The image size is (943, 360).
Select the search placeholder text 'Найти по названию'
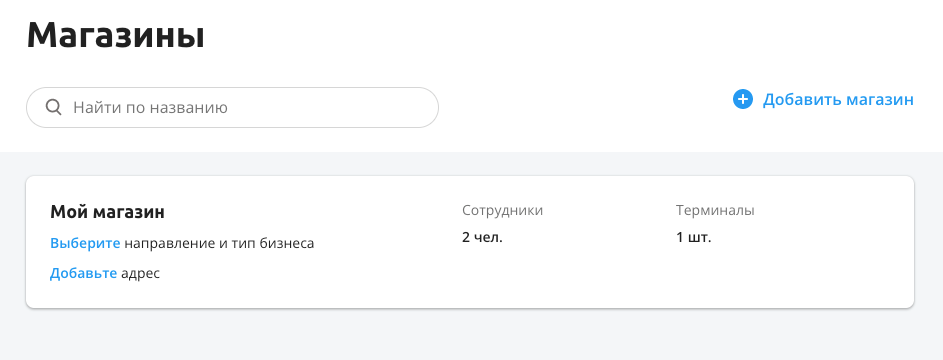150,108
